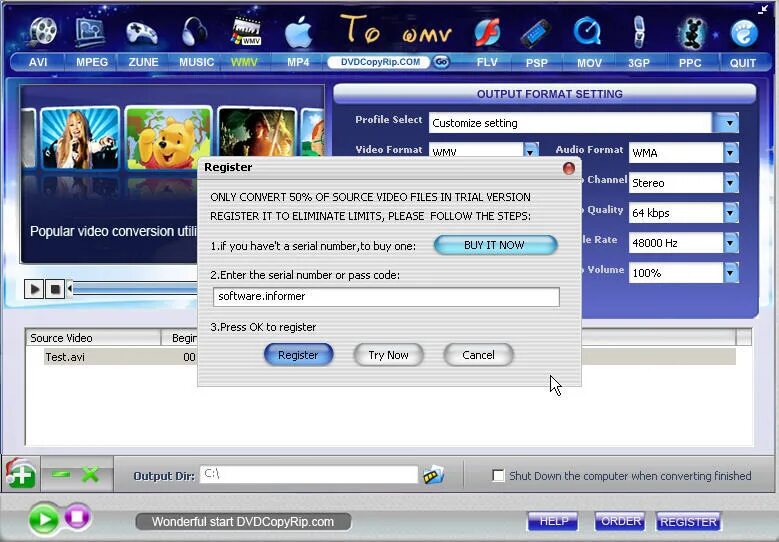This screenshot has height=542, width=779.
Task: Click the QUIT blue globe icon
Action: (744, 33)
